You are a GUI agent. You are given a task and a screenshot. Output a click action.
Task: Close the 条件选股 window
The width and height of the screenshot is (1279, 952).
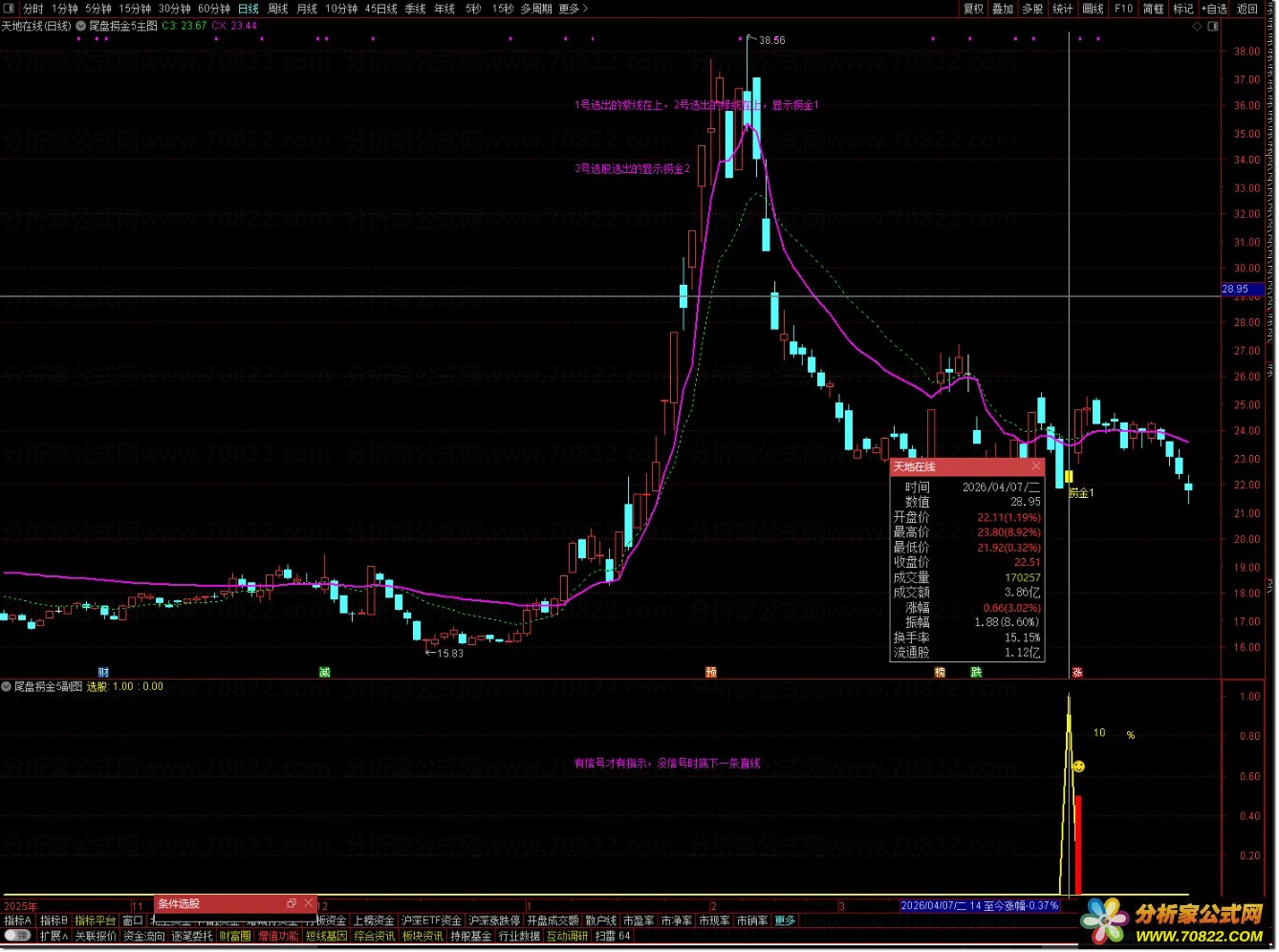click(x=308, y=903)
